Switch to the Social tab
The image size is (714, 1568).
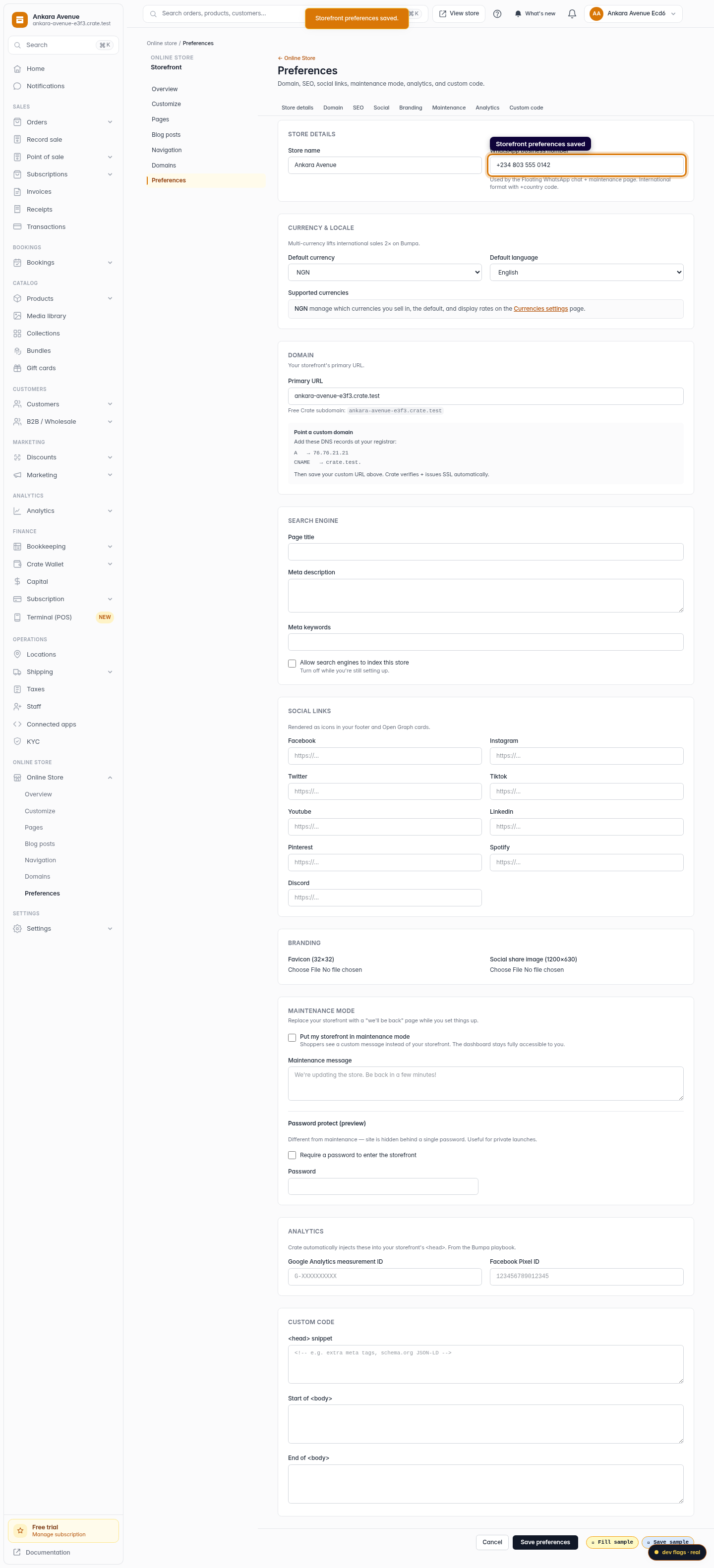[x=381, y=108]
